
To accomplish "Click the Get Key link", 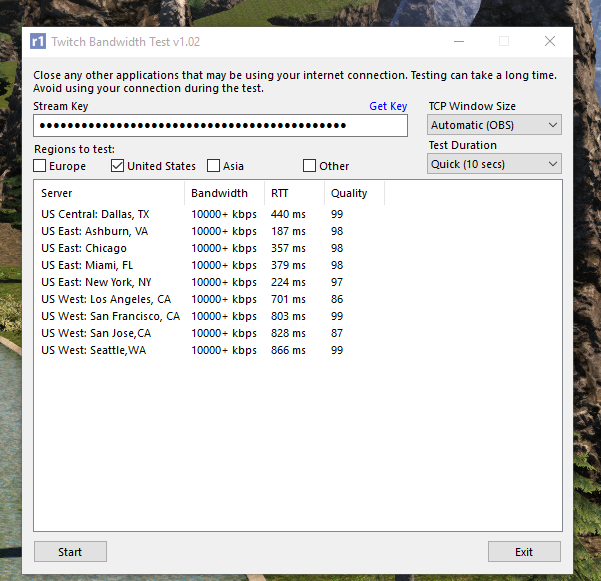I will tap(388, 106).
